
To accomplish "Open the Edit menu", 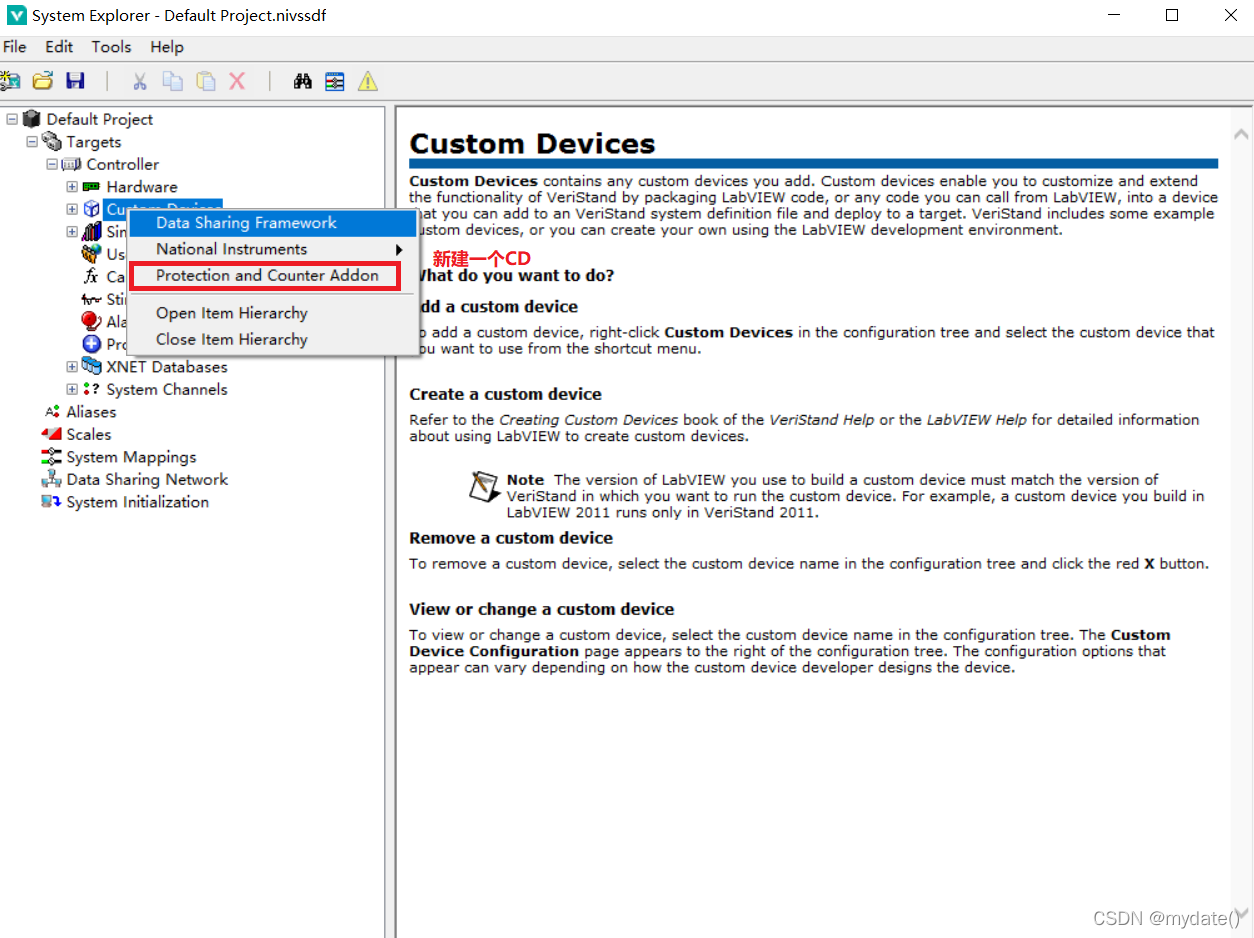I will coord(59,47).
